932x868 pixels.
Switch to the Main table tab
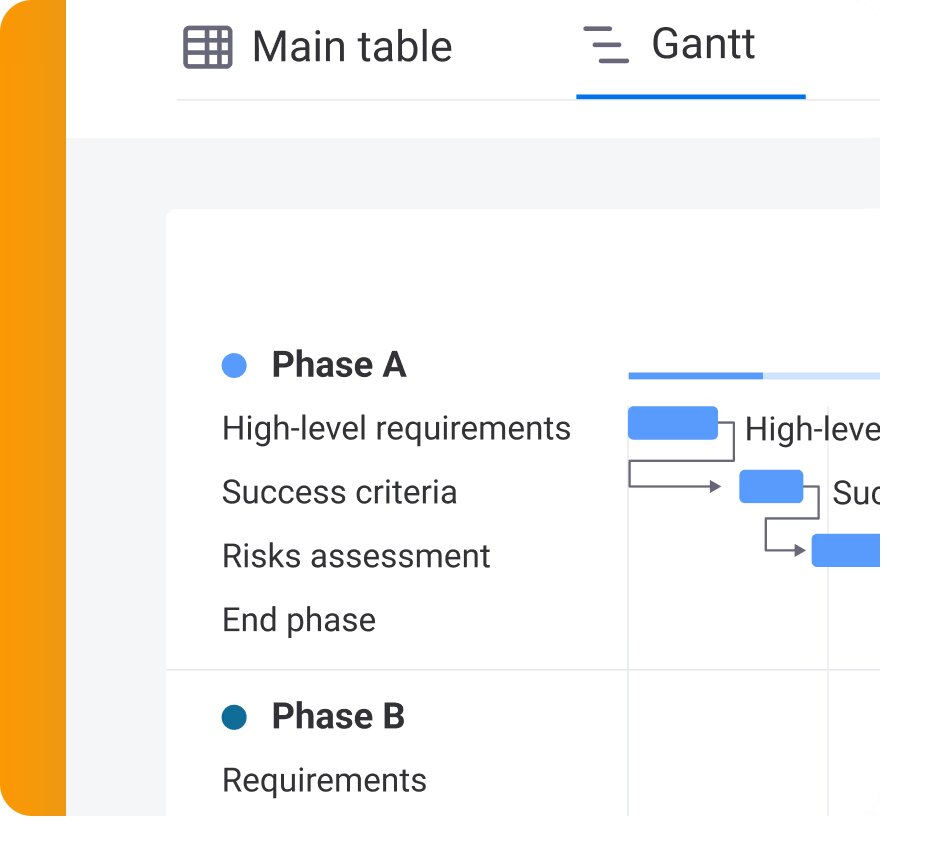click(x=352, y=45)
